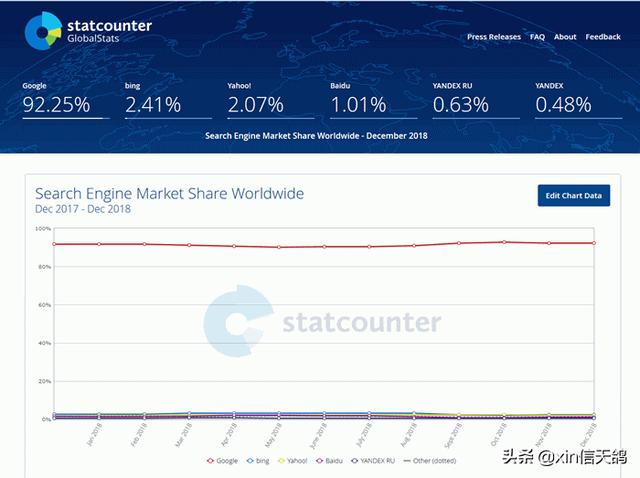Toggle Yahoo! series in chart legend
640x478 pixels.
click(x=292, y=460)
